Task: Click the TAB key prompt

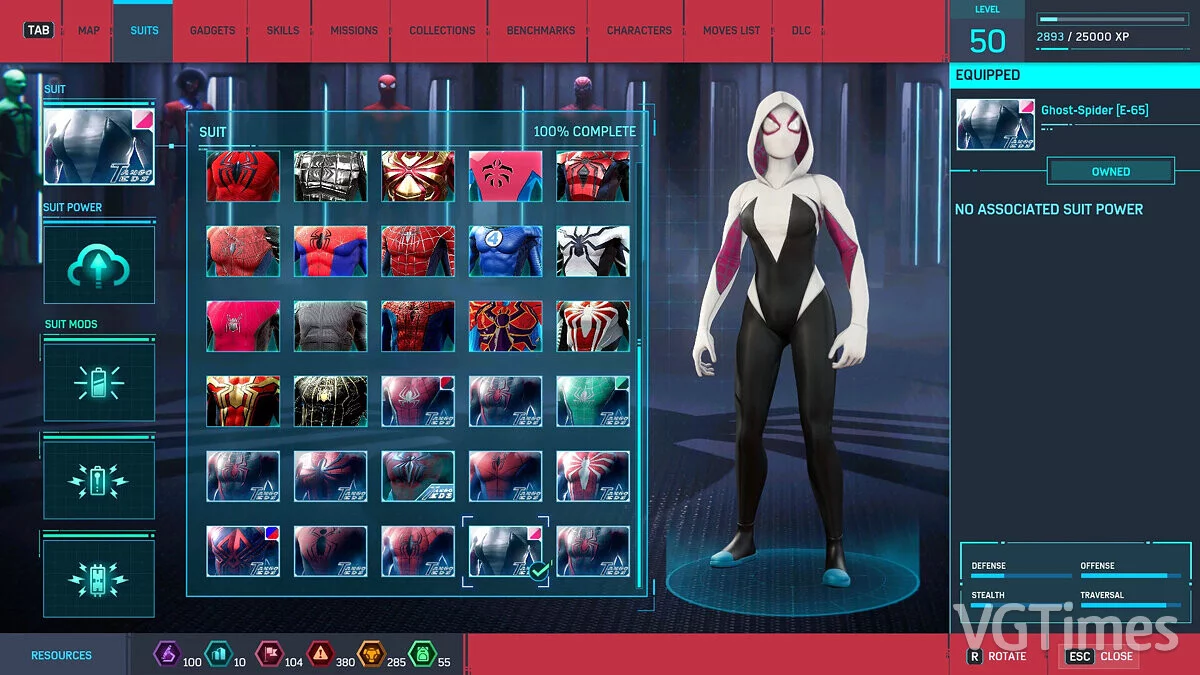Action: tap(38, 30)
